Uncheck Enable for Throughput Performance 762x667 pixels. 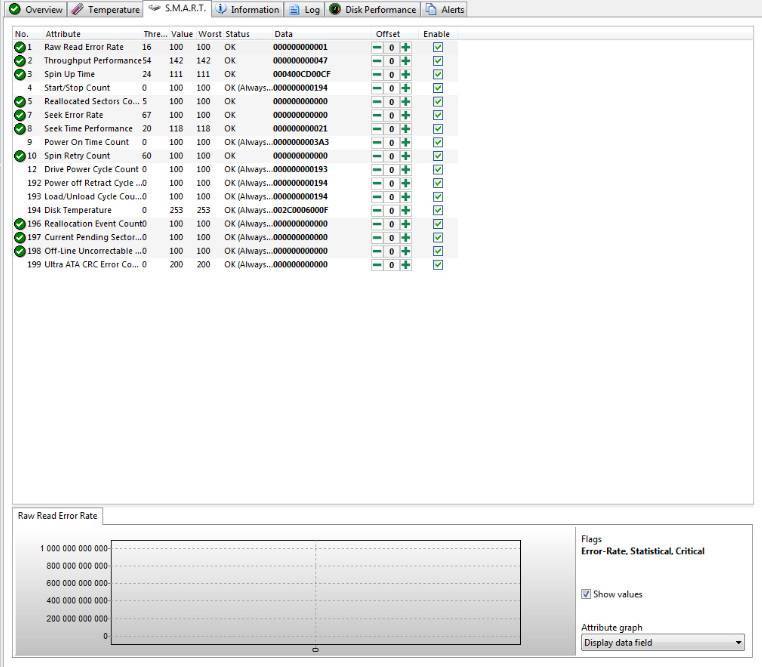click(438, 61)
